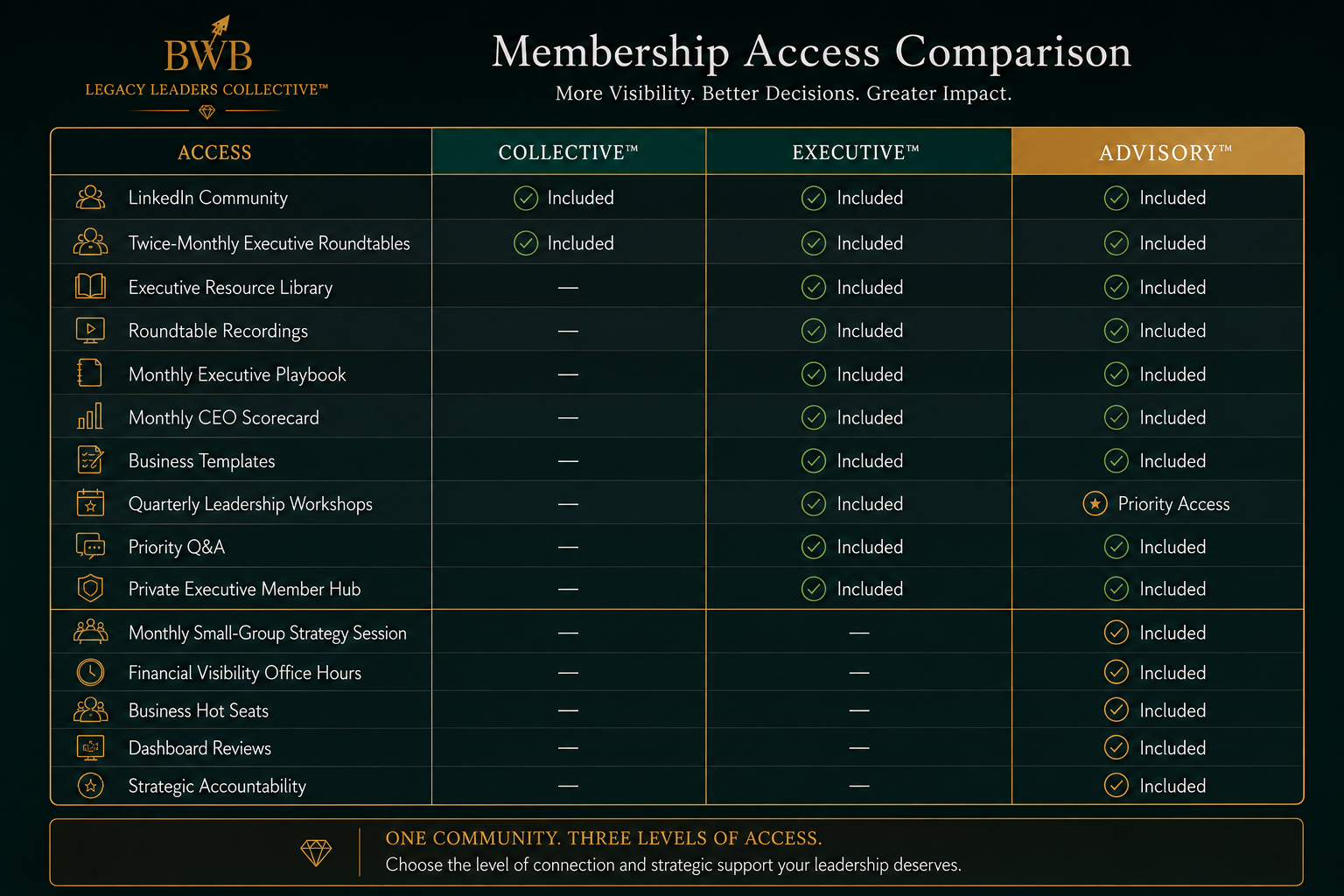
Task: Click Executive checkmark for Monthly Executive Playbook
Action: pos(814,374)
